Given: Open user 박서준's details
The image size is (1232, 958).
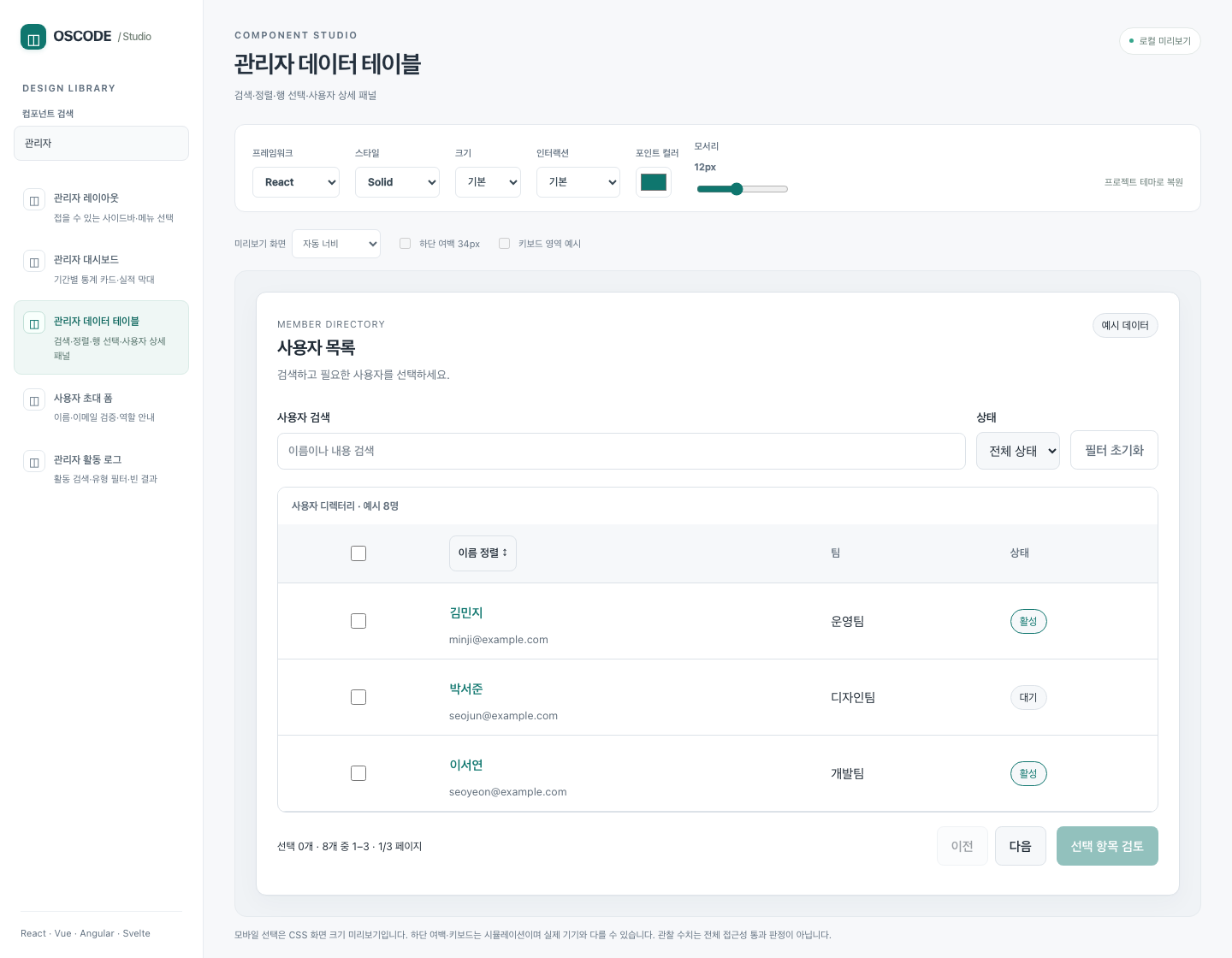Looking at the screenshot, I should click(x=466, y=689).
